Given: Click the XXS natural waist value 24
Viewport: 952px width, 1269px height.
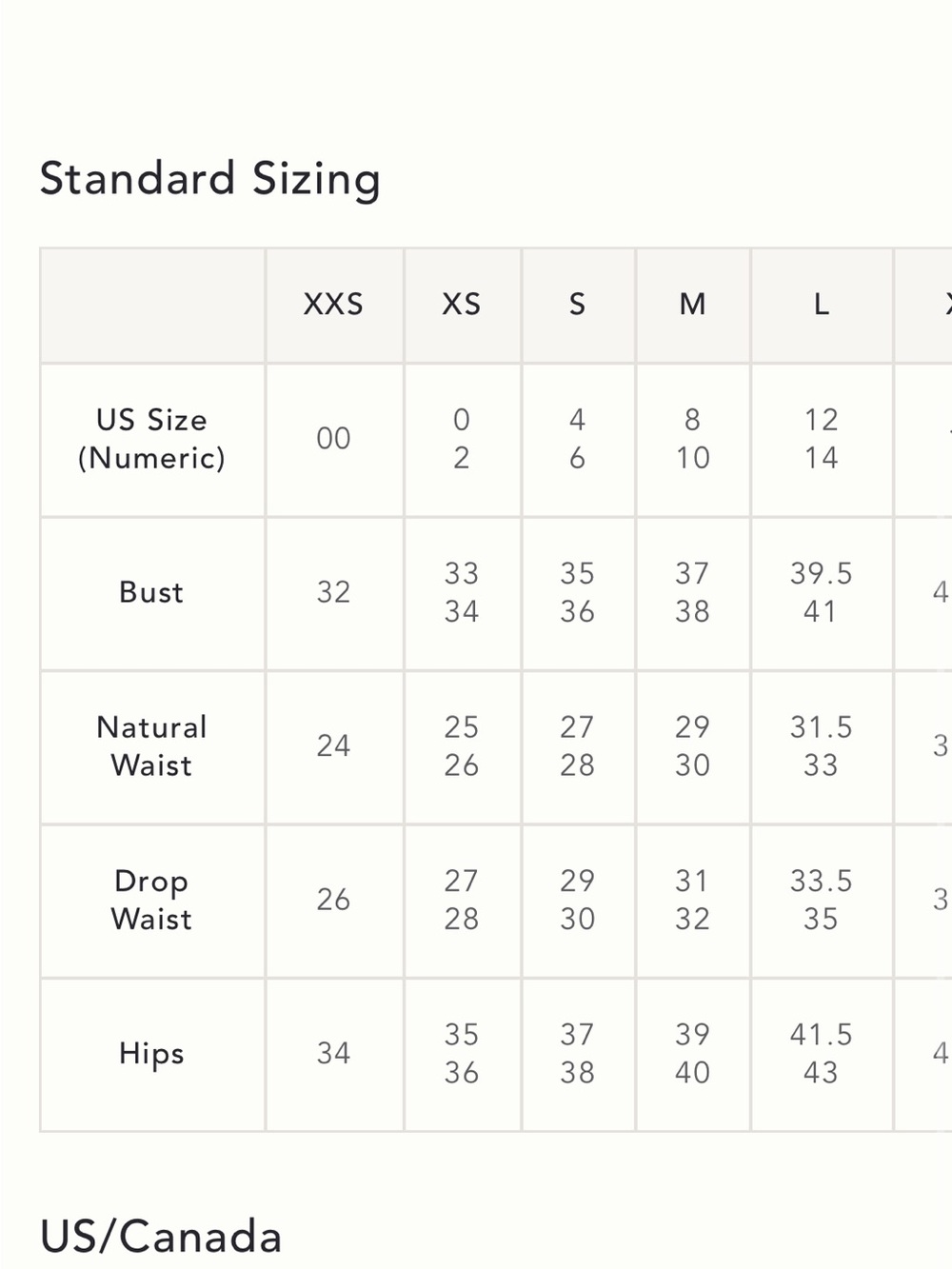Looking at the screenshot, I should pyautogui.click(x=334, y=746).
